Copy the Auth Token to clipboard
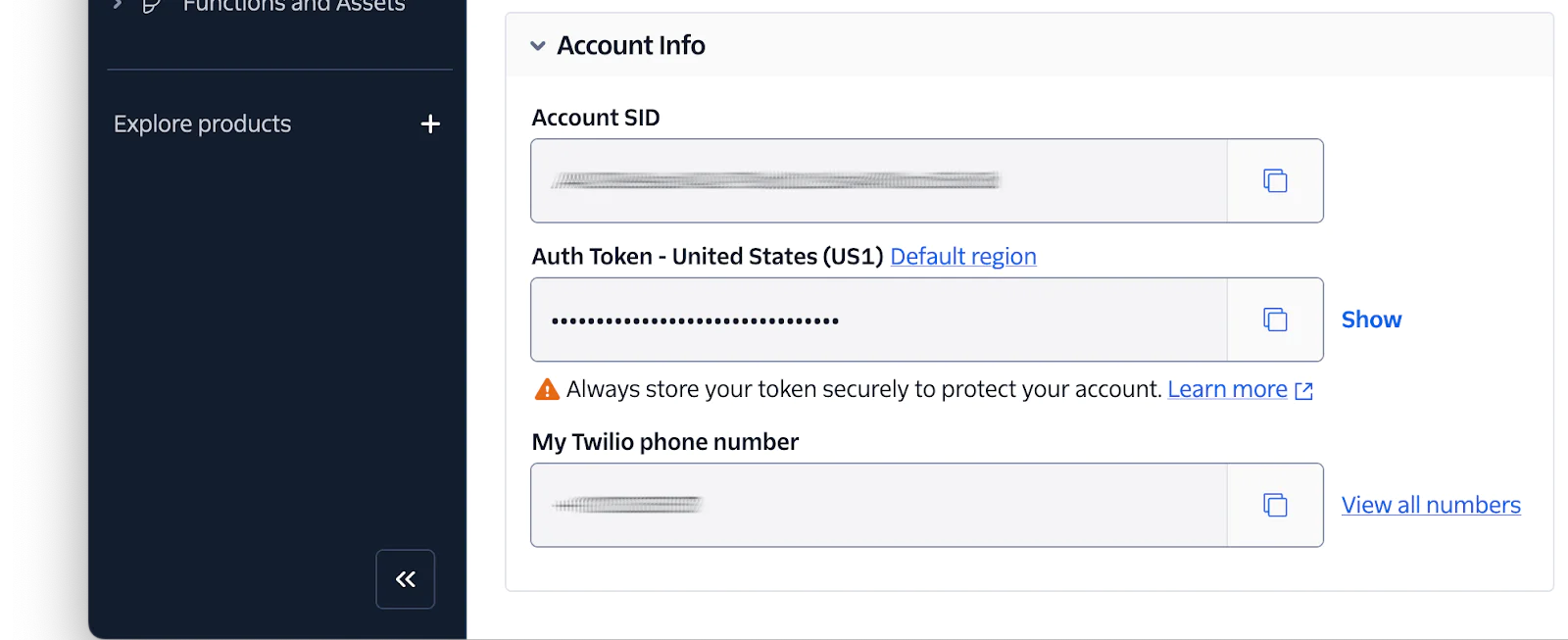Screen dimensions: 1568x640 pos(1275,320)
